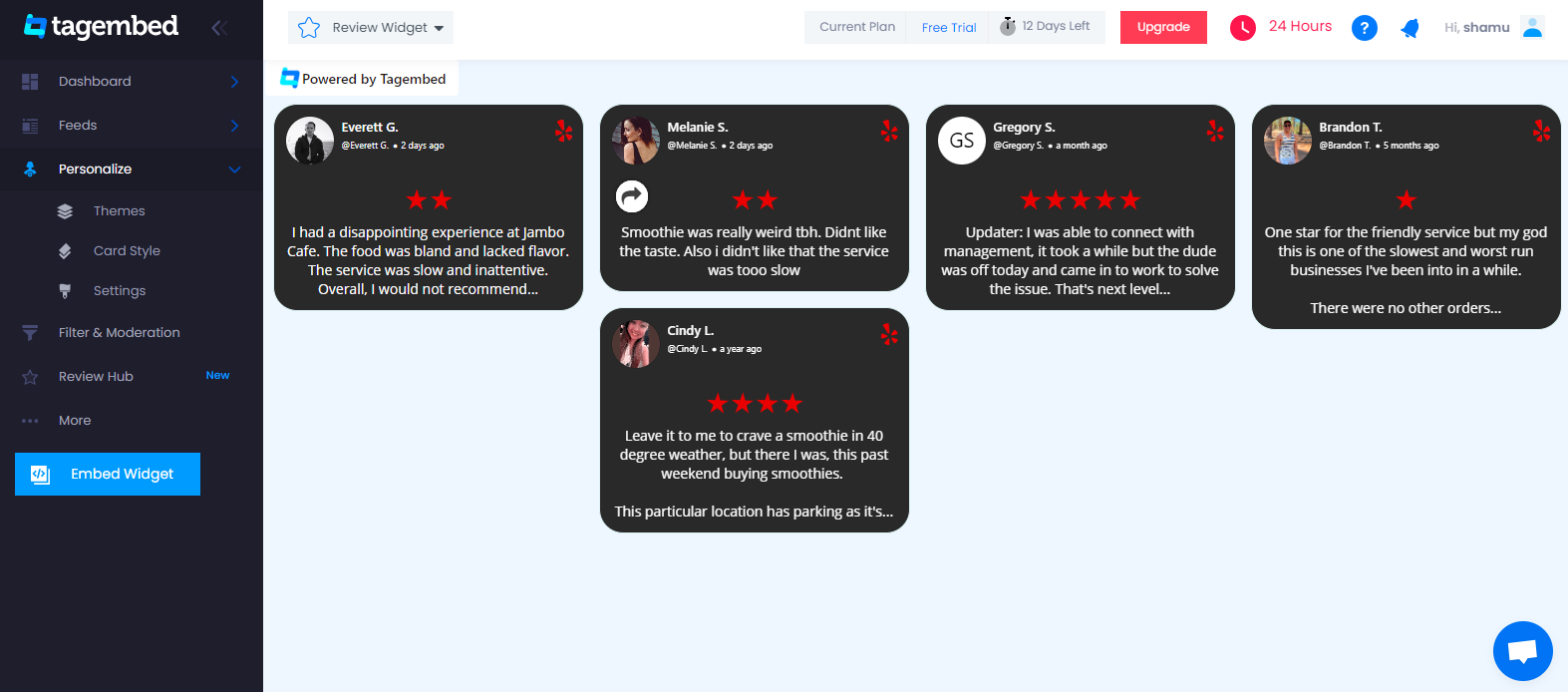
Task: Click the Yelp icon on Brandon T. card
Action: pos(1541,131)
